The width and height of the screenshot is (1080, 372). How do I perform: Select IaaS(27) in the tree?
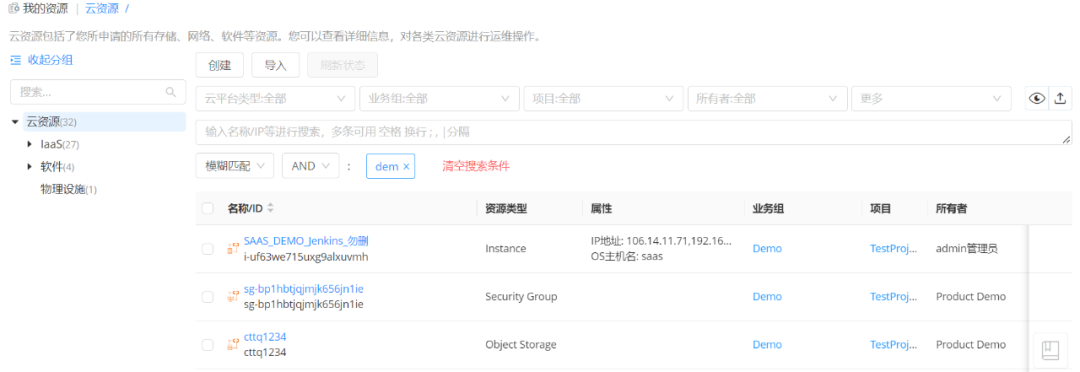click(x=61, y=145)
